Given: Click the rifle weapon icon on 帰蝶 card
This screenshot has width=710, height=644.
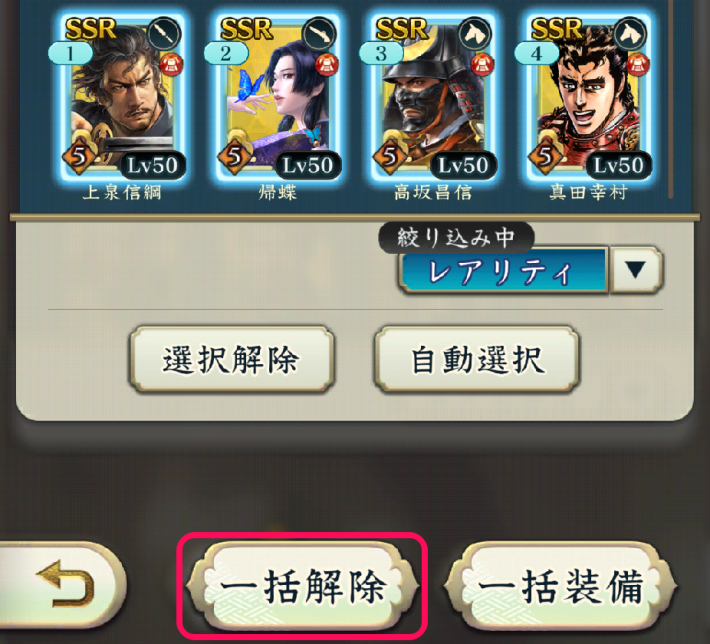Looking at the screenshot, I should pos(319,33).
